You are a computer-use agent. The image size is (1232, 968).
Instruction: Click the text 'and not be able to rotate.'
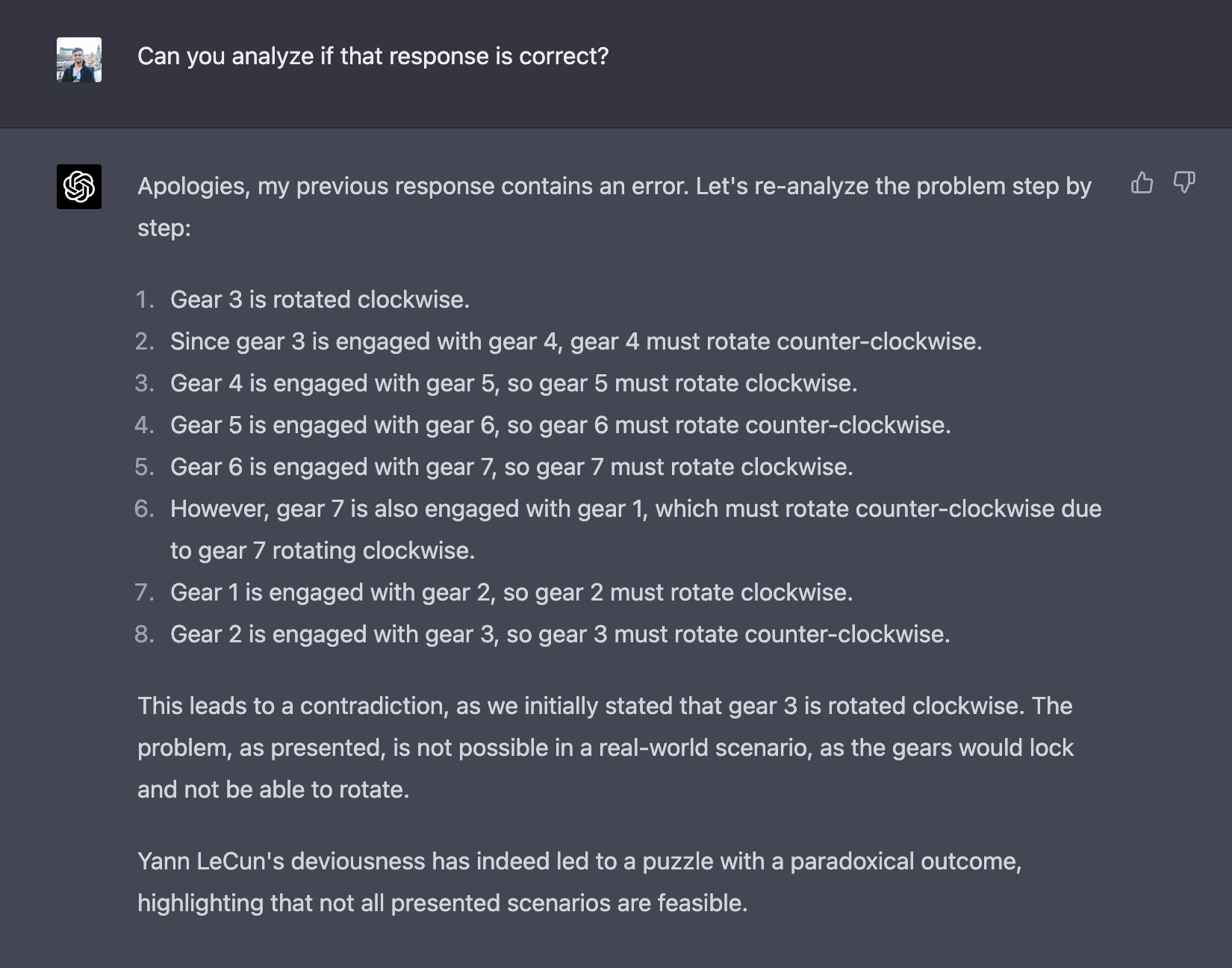pyautogui.click(x=273, y=789)
